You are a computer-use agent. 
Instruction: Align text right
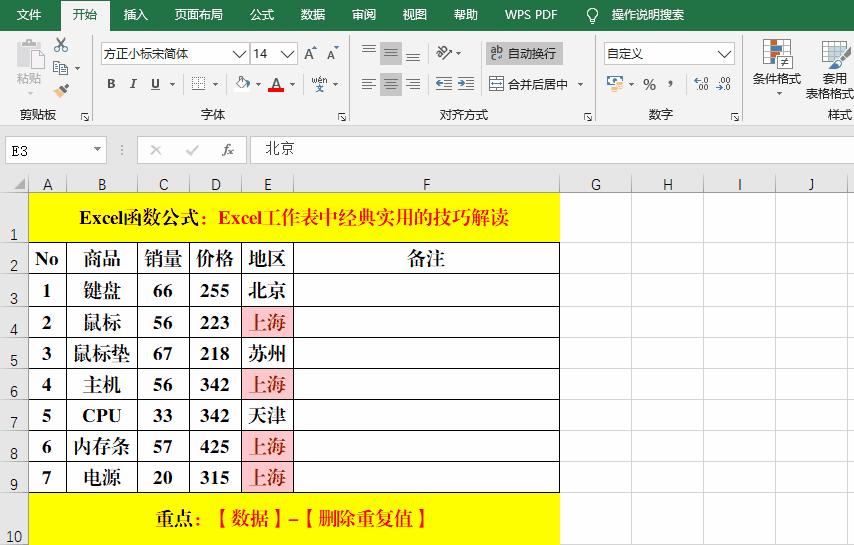413,84
